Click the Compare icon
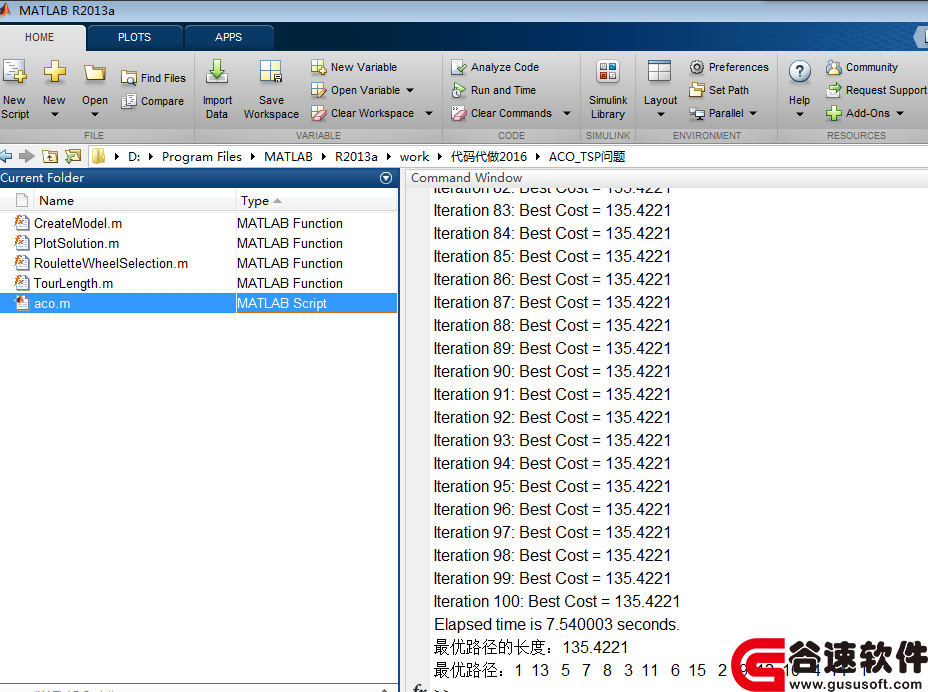 128,101
